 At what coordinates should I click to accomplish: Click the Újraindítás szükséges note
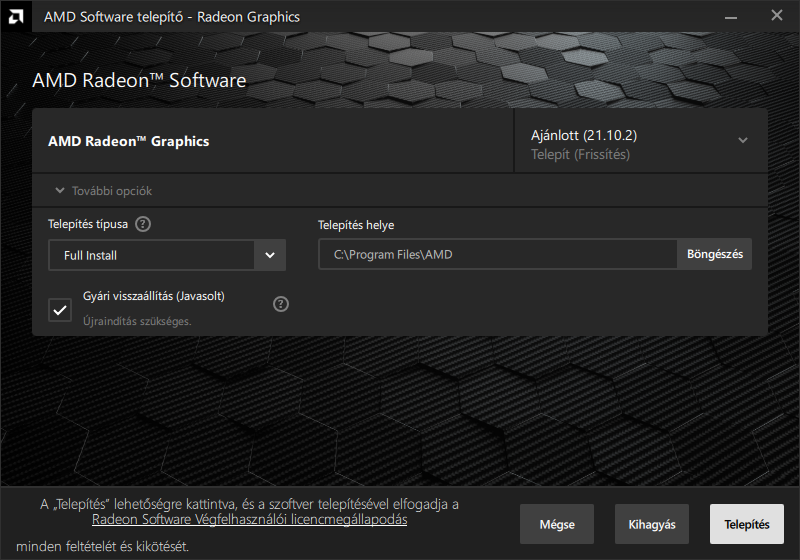(x=137, y=321)
